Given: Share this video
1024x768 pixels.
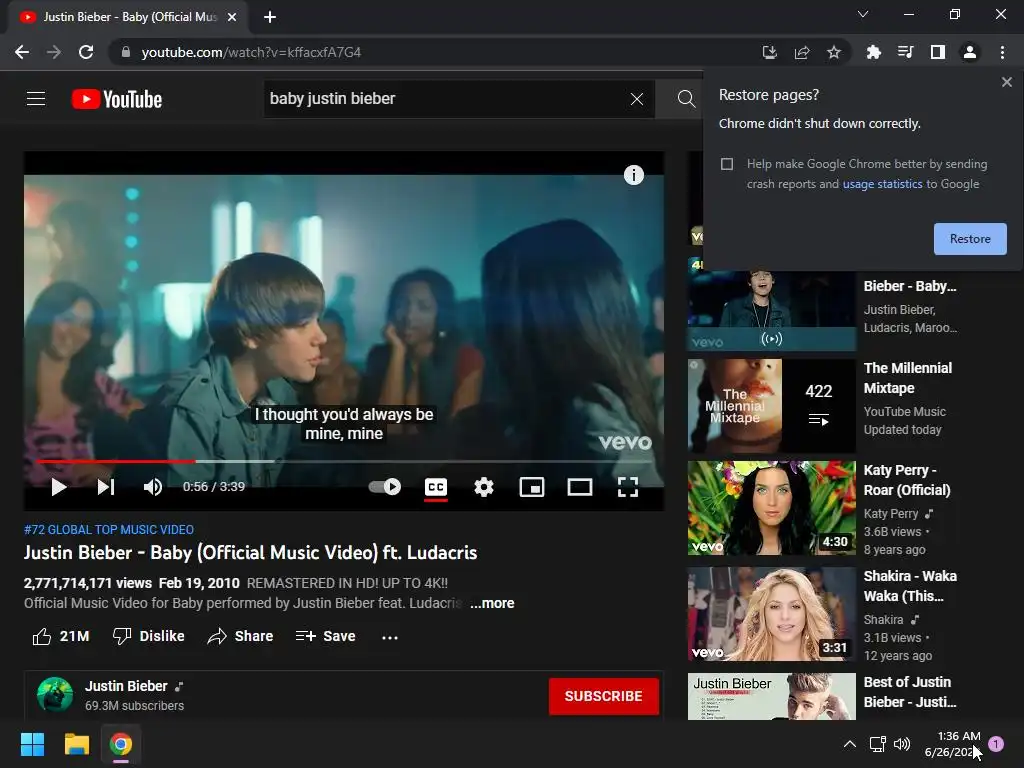Looking at the screenshot, I should click(x=240, y=636).
